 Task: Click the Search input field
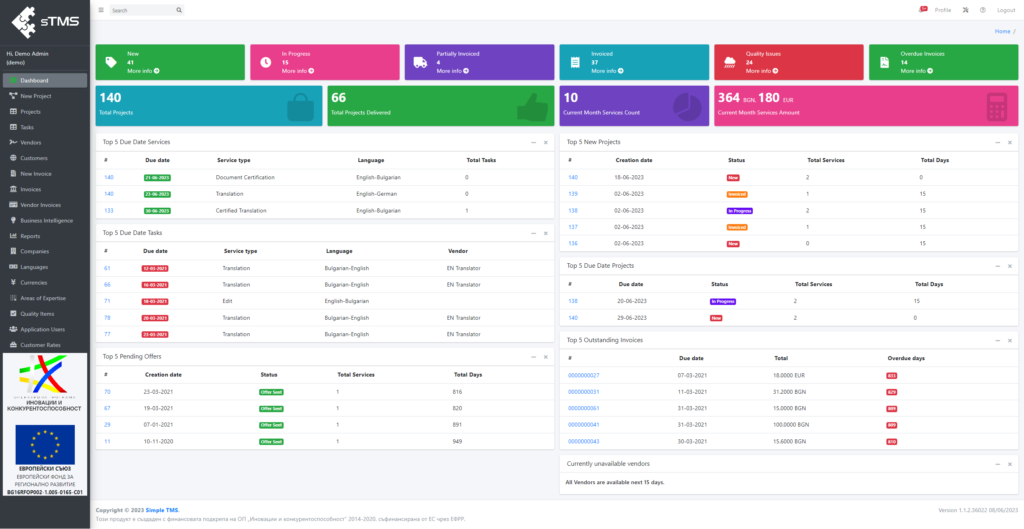coord(142,10)
